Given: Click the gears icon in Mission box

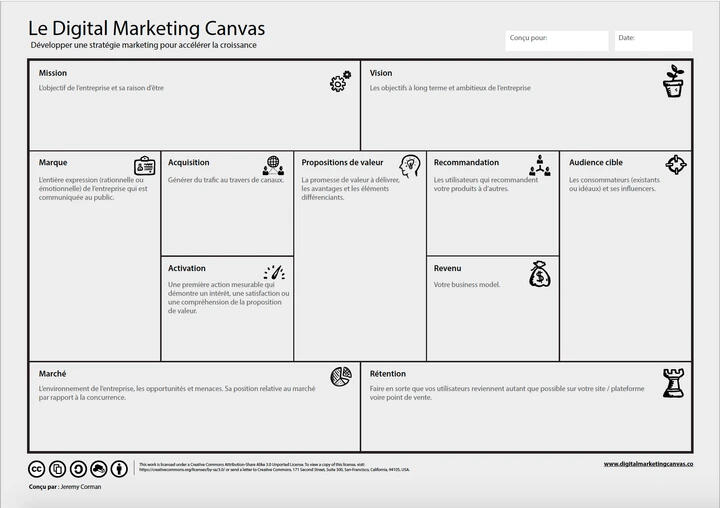Looking at the screenshot, I should 340,81.
